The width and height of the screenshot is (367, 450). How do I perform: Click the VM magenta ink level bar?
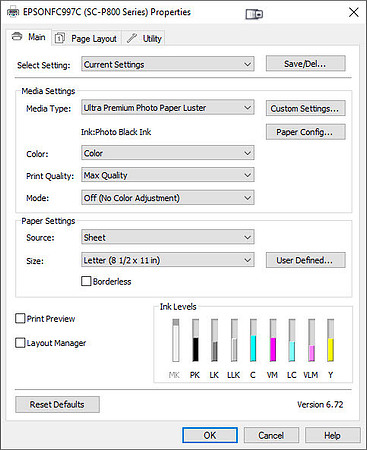tap(273, 340)
